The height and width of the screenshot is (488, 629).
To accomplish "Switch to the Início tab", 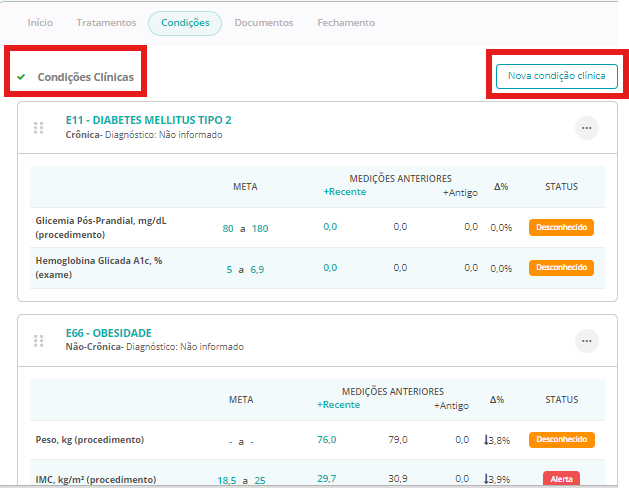I will [40, 23].
